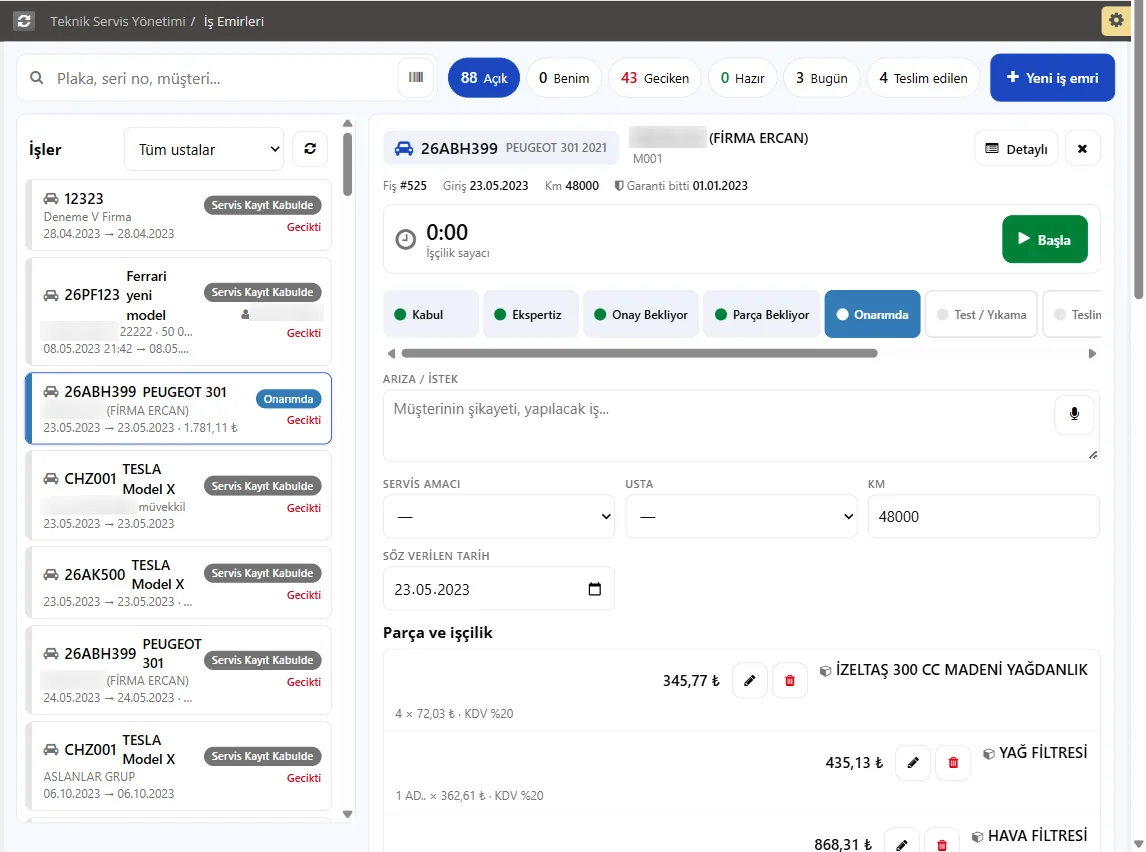1146x852 pixels.
Task: Show the 3 Bugün work orders
Action: [821, 77]
